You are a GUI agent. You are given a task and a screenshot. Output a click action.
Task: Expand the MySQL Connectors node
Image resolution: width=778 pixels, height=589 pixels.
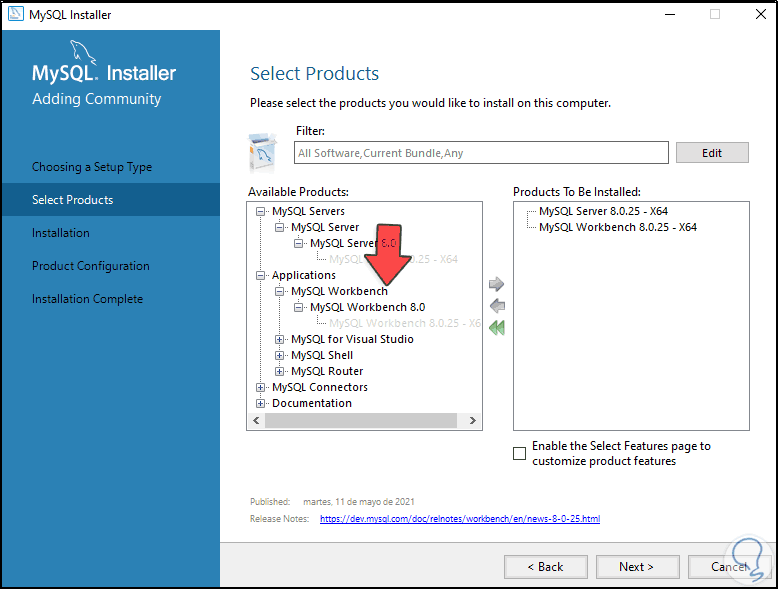(261, 387)
